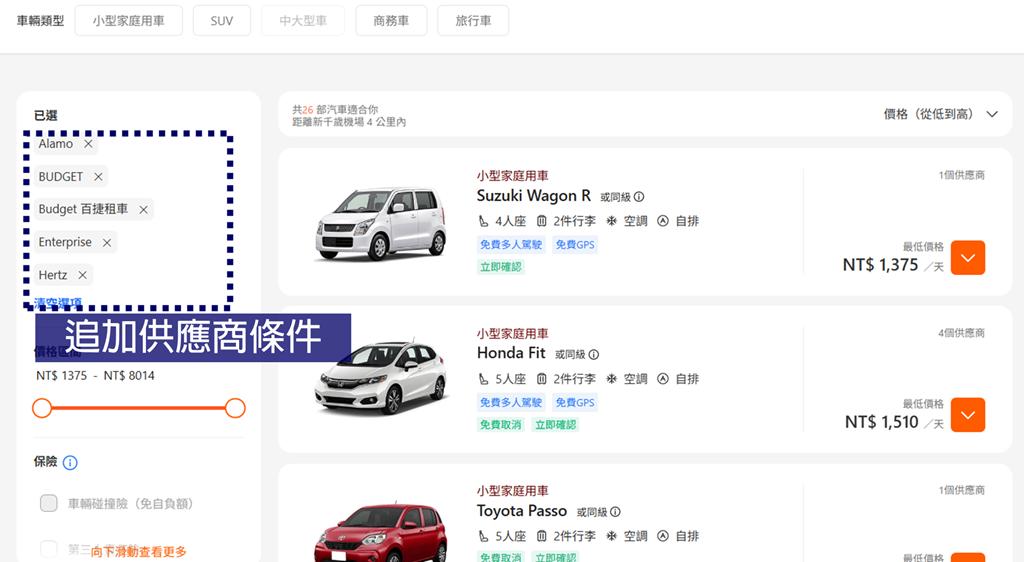Select the 中大型車 vehicle type
The width and height of the screenshot is (1024, 562).
click(x=303, y=21)
